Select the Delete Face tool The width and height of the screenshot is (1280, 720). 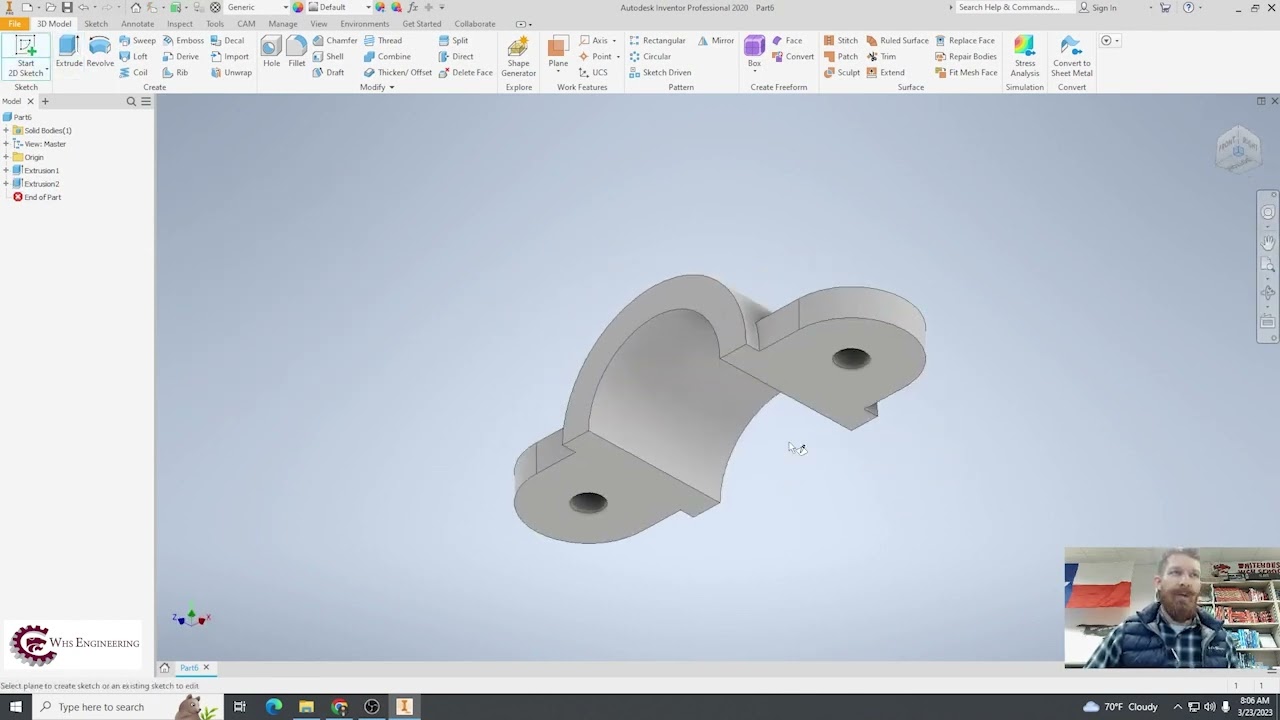pos(464,72)
